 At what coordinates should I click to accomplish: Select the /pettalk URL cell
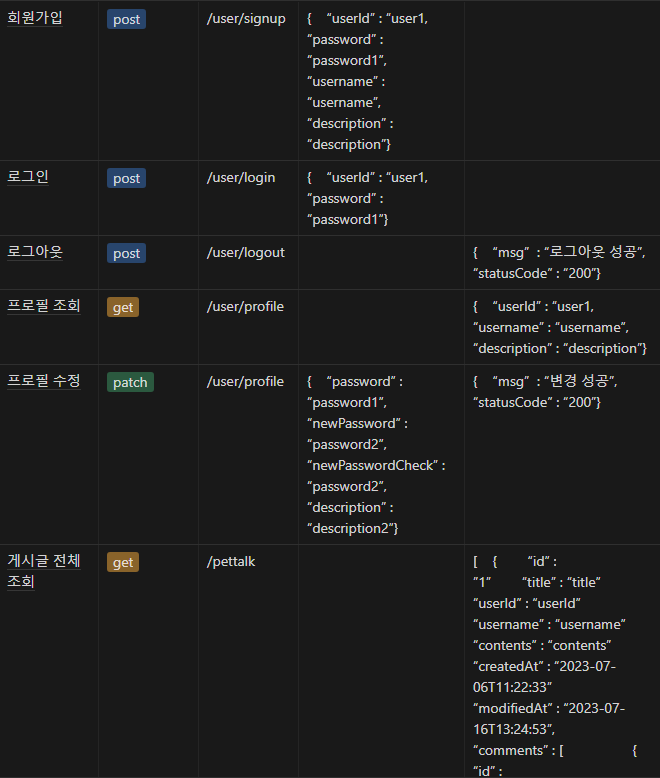point(248,661)
